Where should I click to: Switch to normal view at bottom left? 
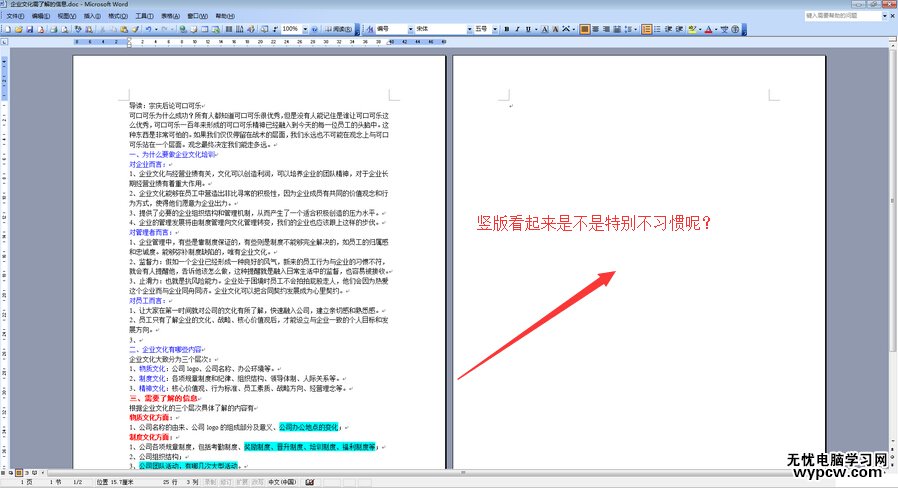click(x=4, y=473)
